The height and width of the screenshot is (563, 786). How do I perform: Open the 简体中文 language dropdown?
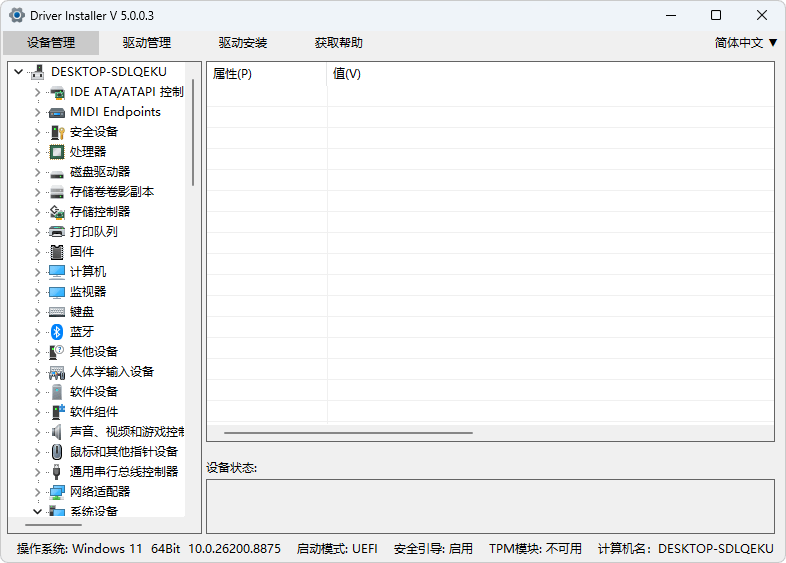pyautogui.click(x=746, y=43)
